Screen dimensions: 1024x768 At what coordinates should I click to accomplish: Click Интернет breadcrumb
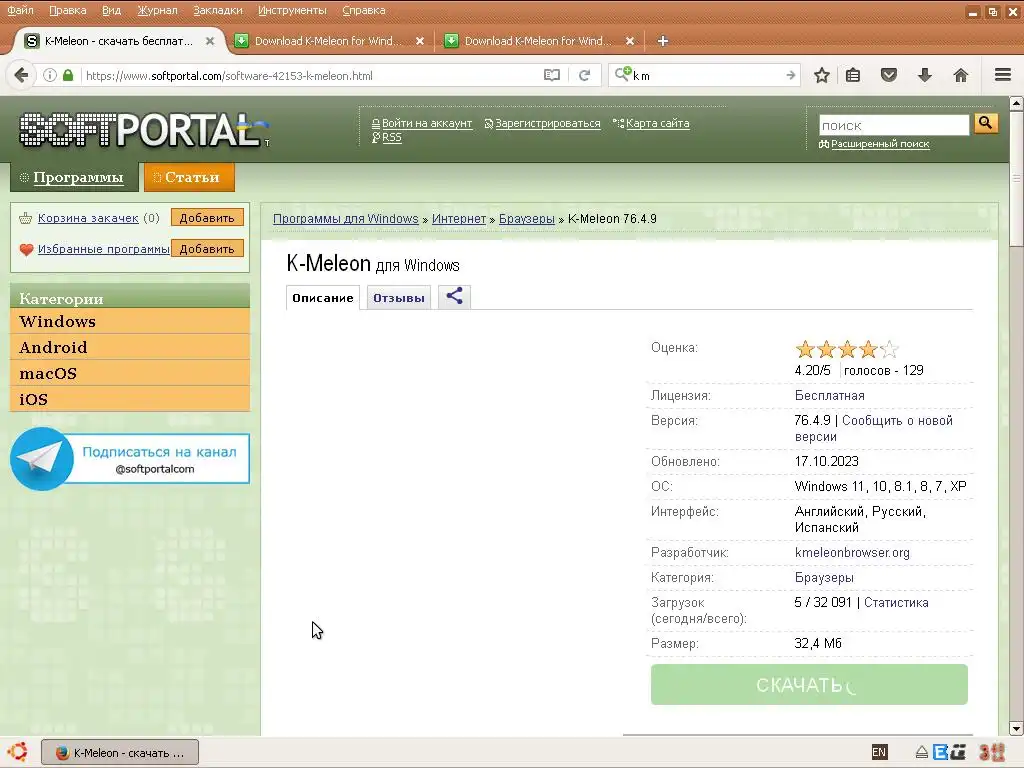click(458, 219)
